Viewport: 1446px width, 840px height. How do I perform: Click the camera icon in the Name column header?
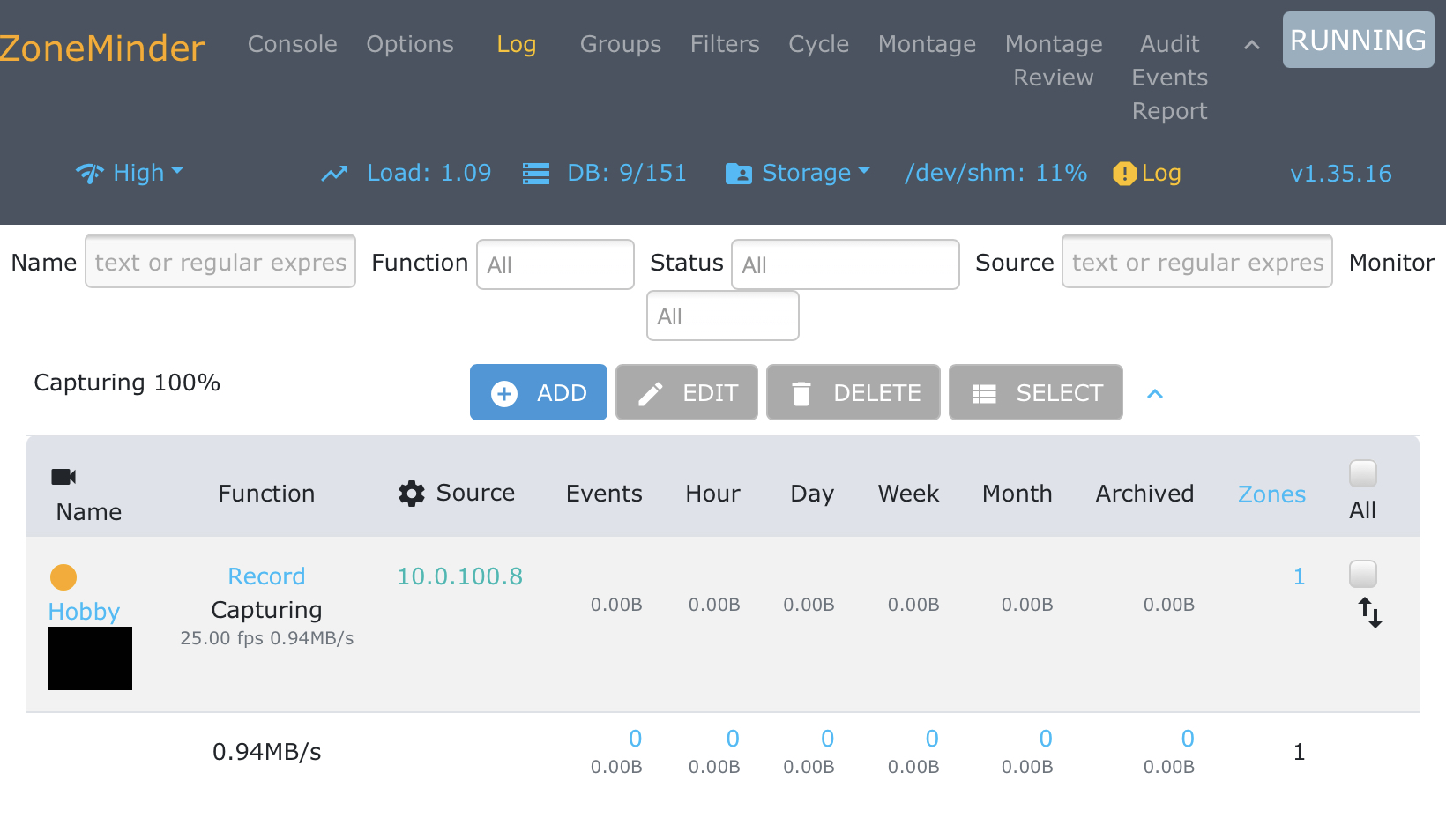click(x=63, y=477)
